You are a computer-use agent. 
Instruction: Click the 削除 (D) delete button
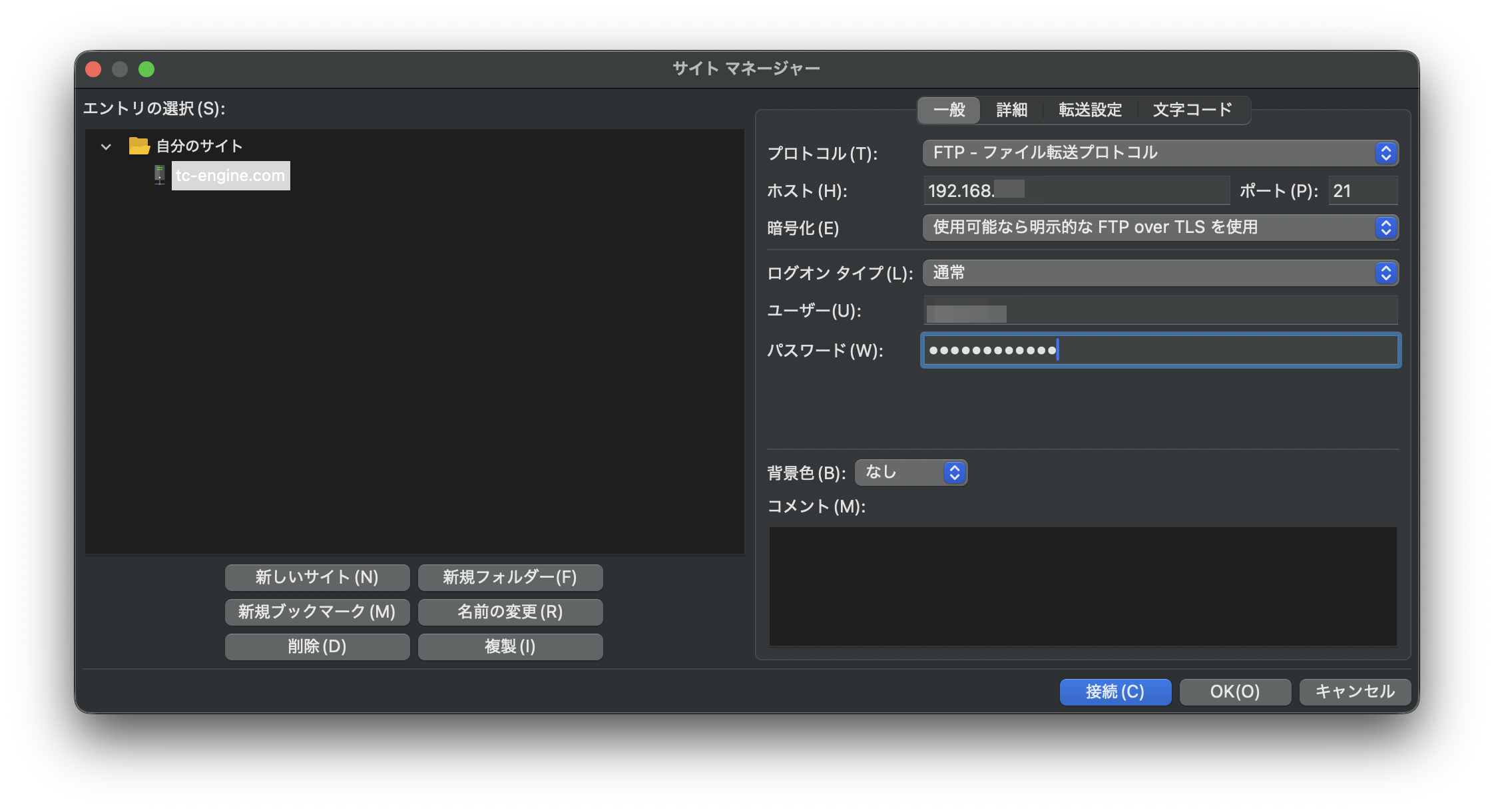point(317,646)
